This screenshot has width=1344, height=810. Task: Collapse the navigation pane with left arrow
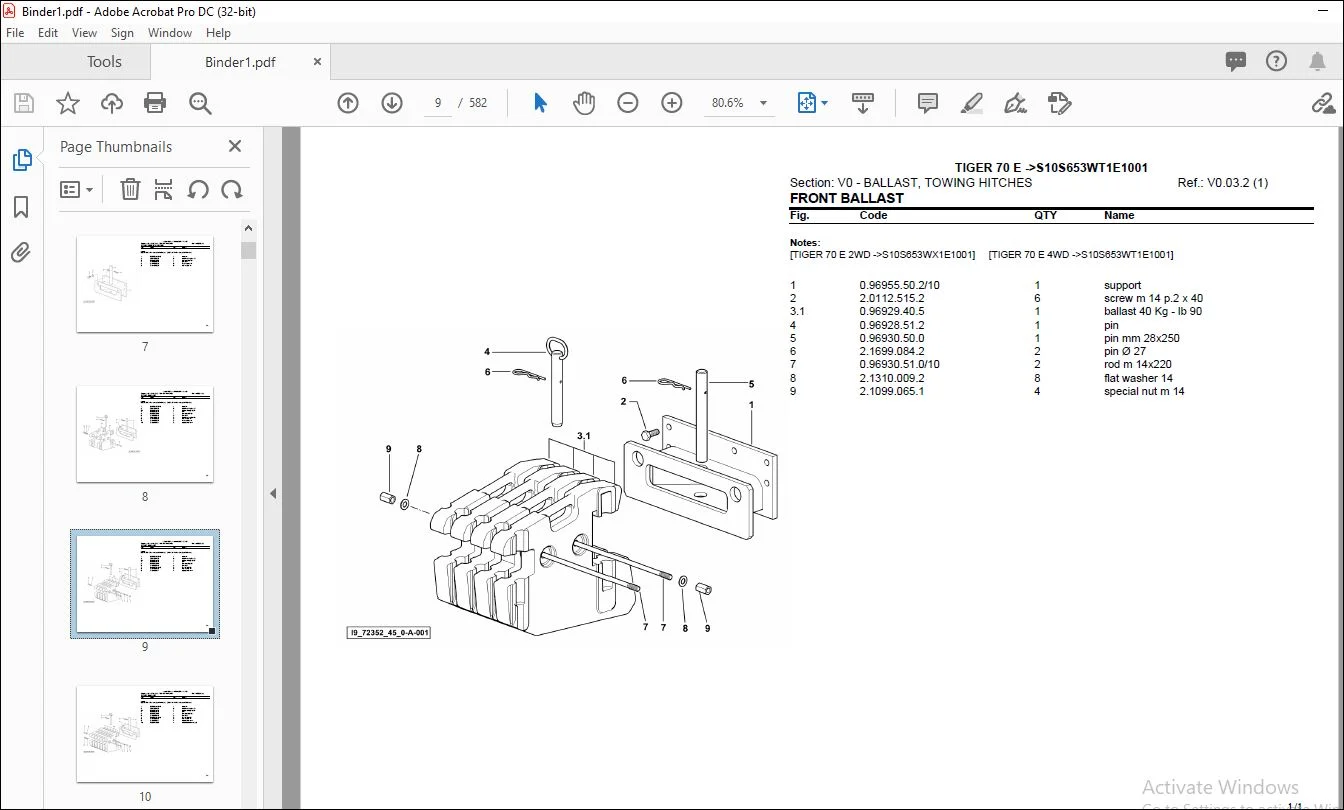(x=272, y=493)
